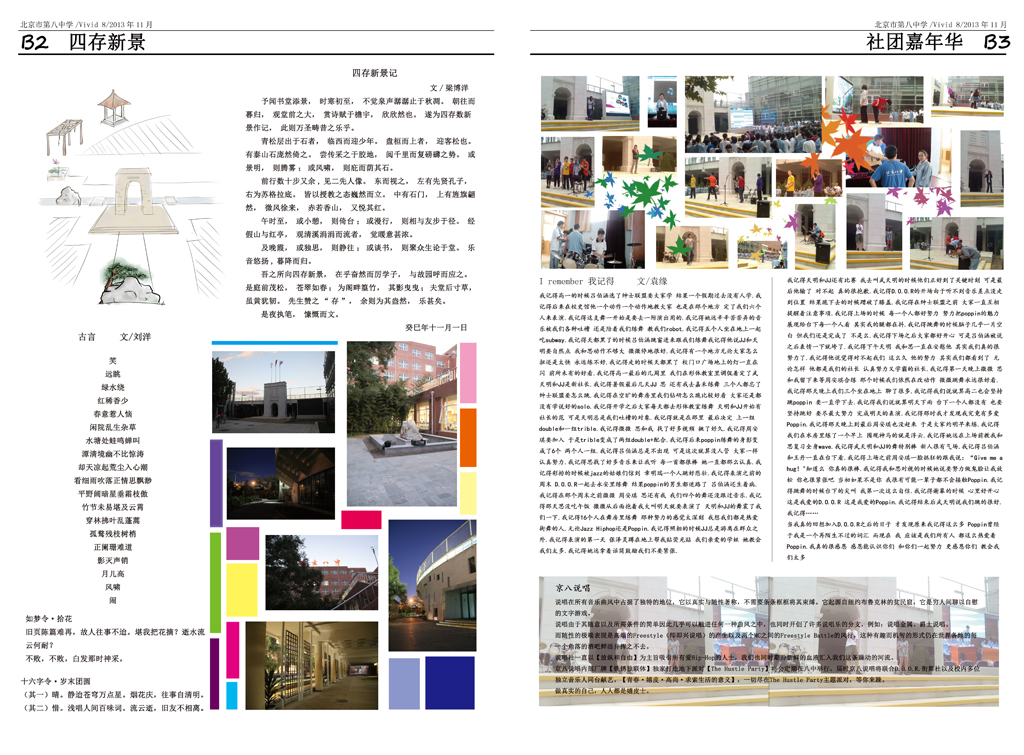Click the heading 京八说唱
Image resolution: width=1024 pixels, height=755 pixels.
pos(573,588)
